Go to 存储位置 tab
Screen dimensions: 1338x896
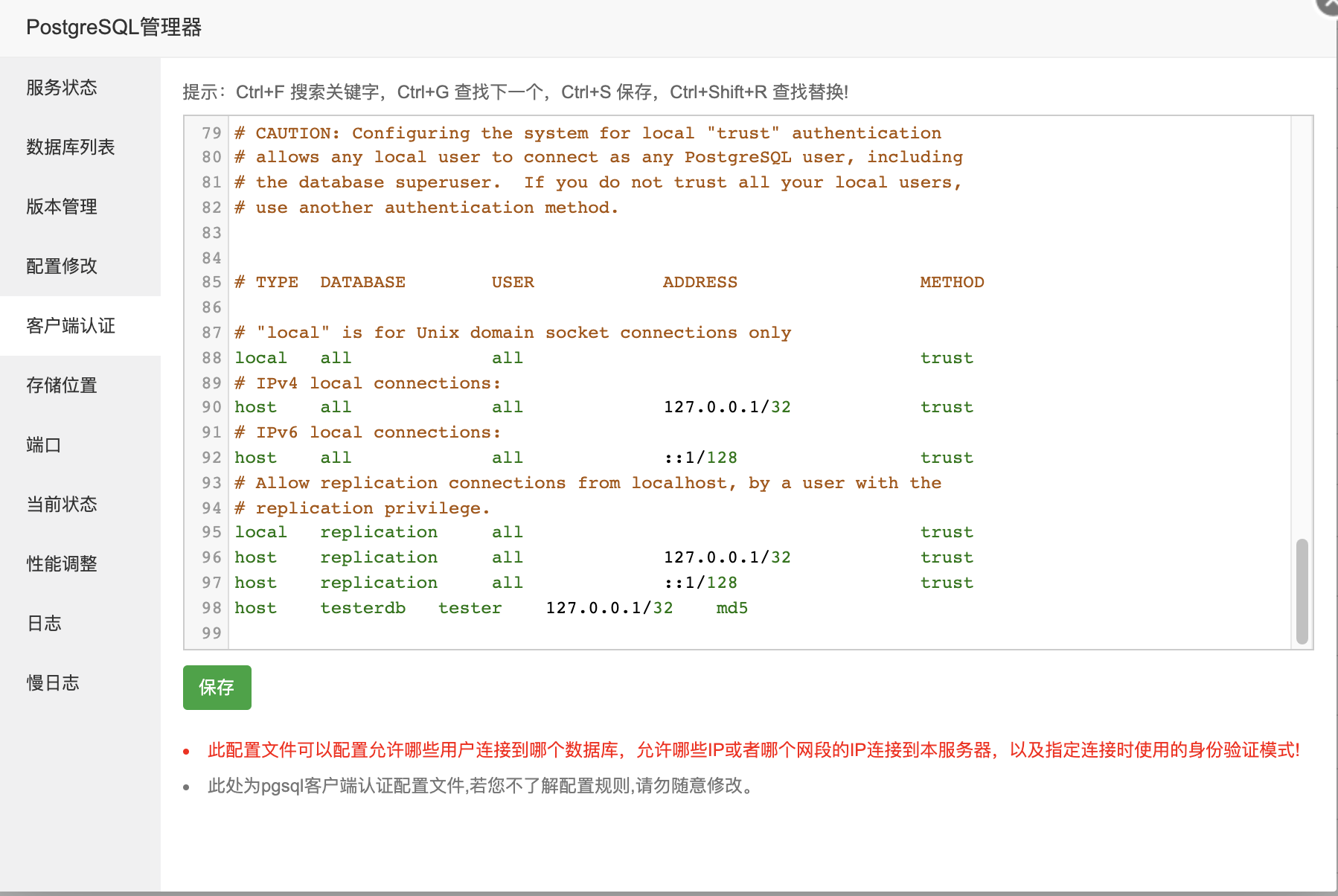(x=80, y=385)
